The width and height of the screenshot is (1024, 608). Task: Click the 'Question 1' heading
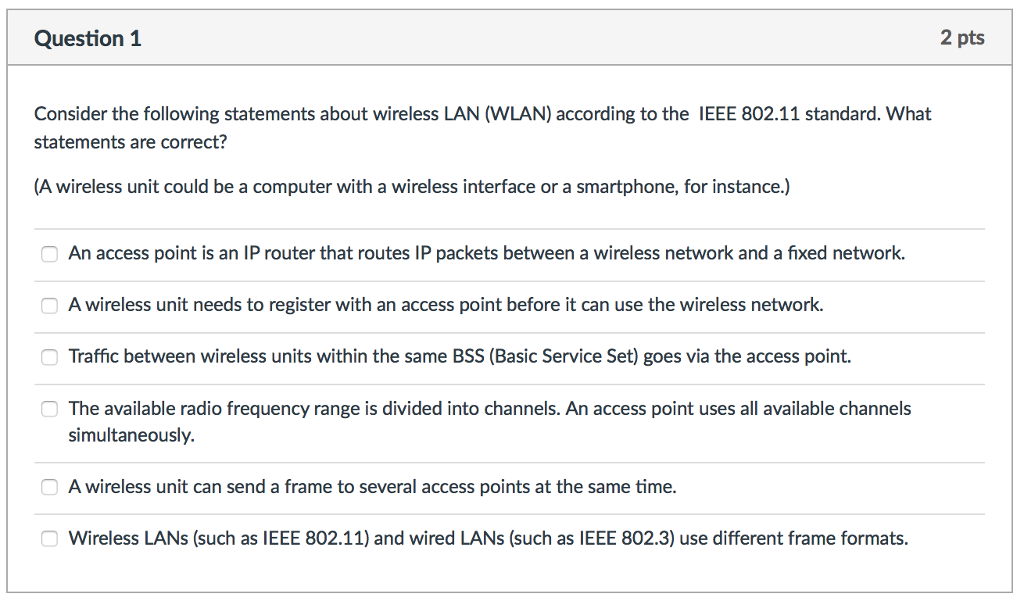(x=88, y=39)
